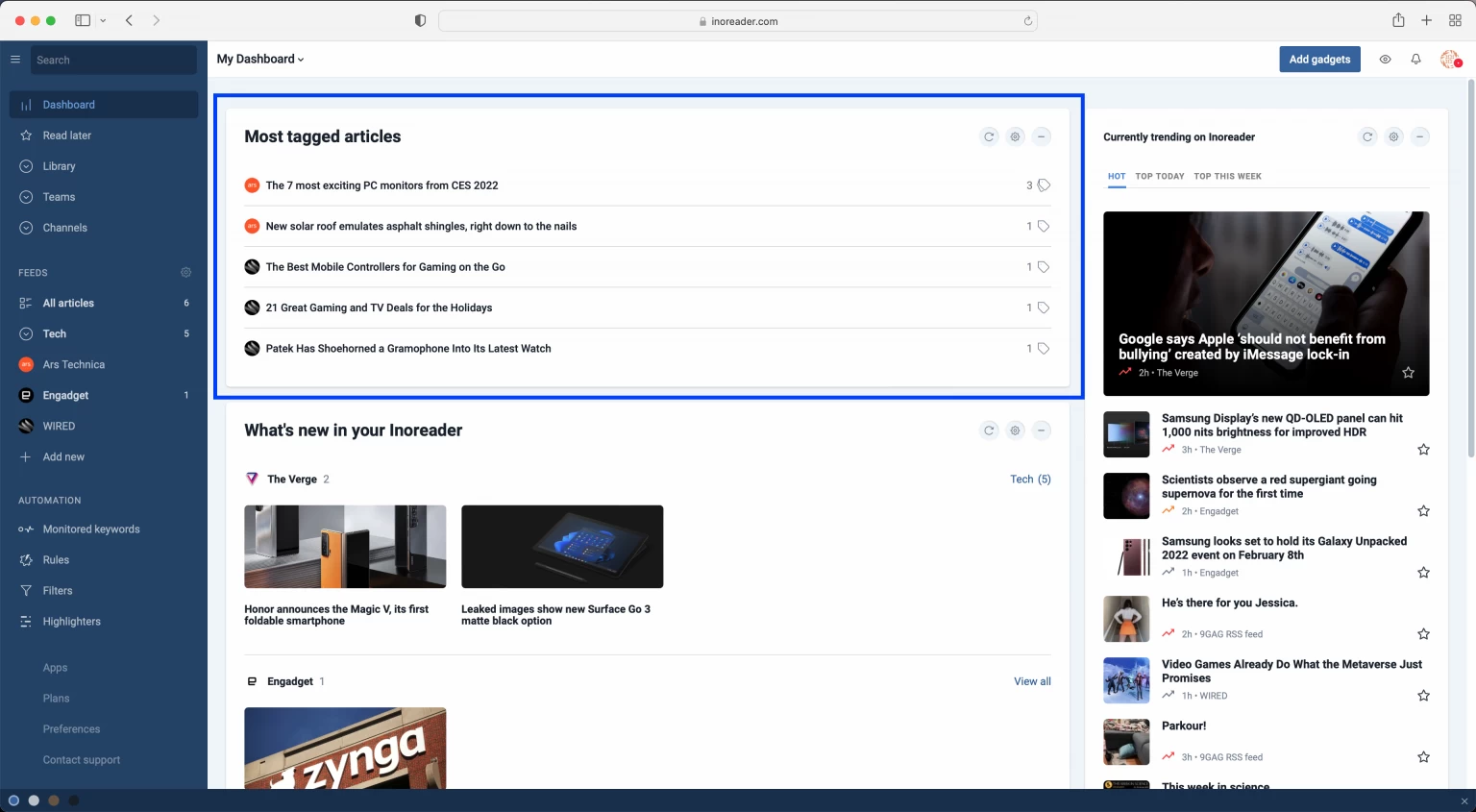Open View all for Engadget articles
Image resolution: width=1476 pixels, height=812 pixels.
pyautogui.click(x=1032, y=681)
